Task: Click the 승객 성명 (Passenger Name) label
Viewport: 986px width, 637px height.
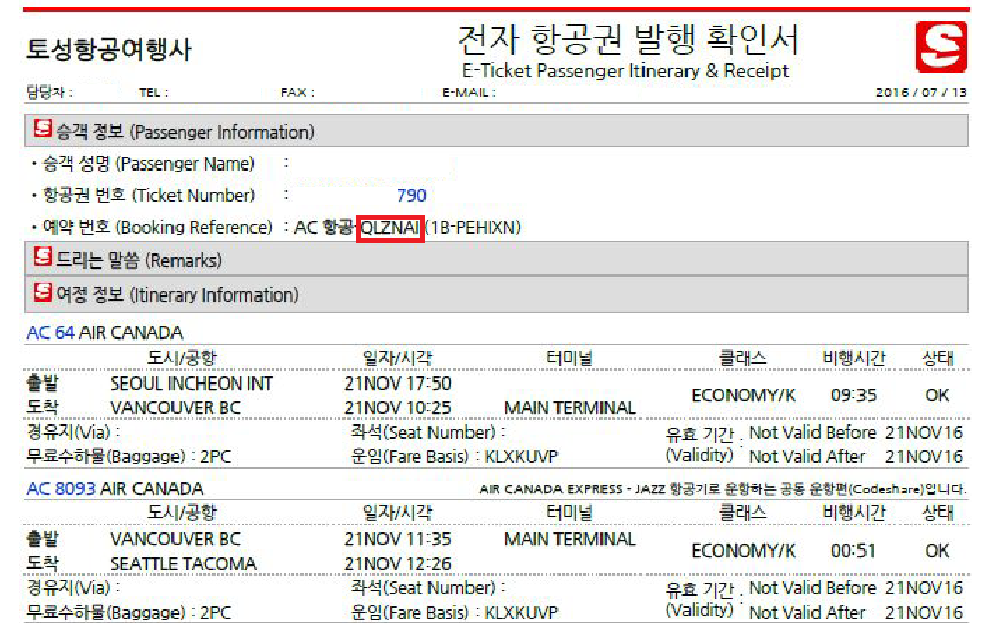Action: [x=148, y=164]
